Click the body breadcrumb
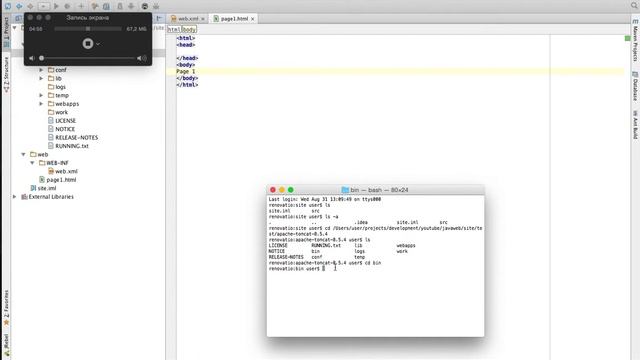The height and width of the screenshot is (360, 640). pos(189,29)
